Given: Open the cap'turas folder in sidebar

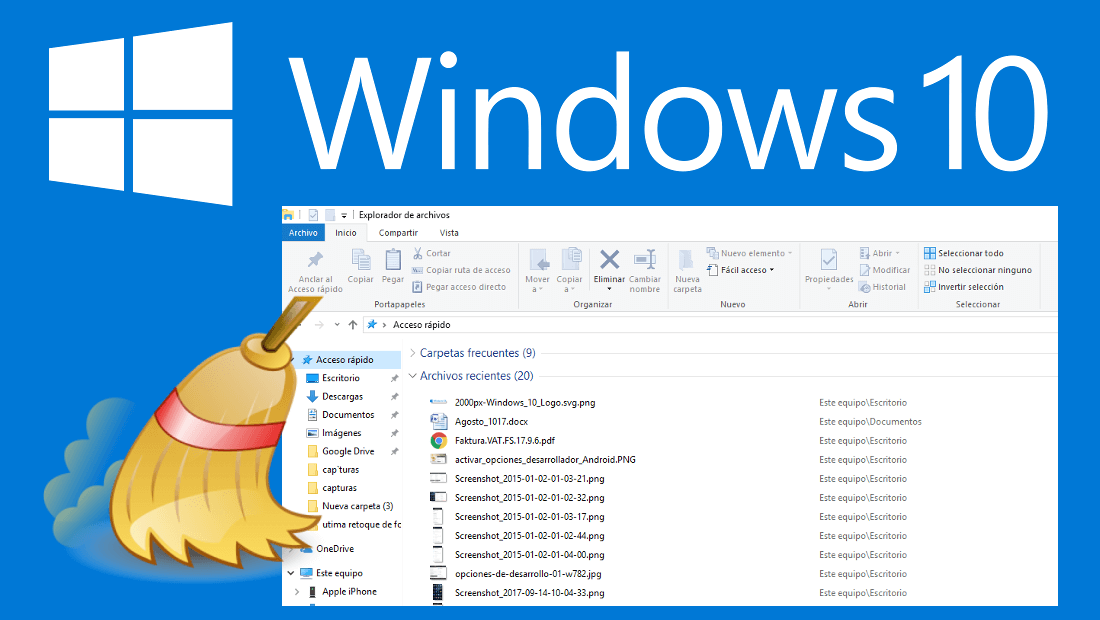Looking at the screenshot, I should pyautogui.click(x=340, y=469).
